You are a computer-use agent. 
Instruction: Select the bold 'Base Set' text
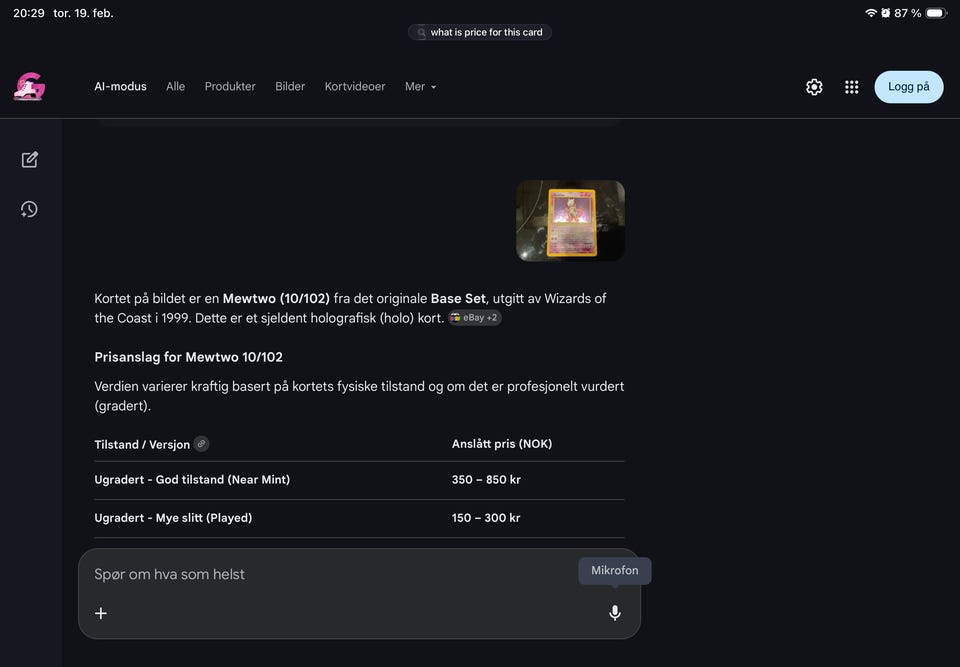[458, 298]
